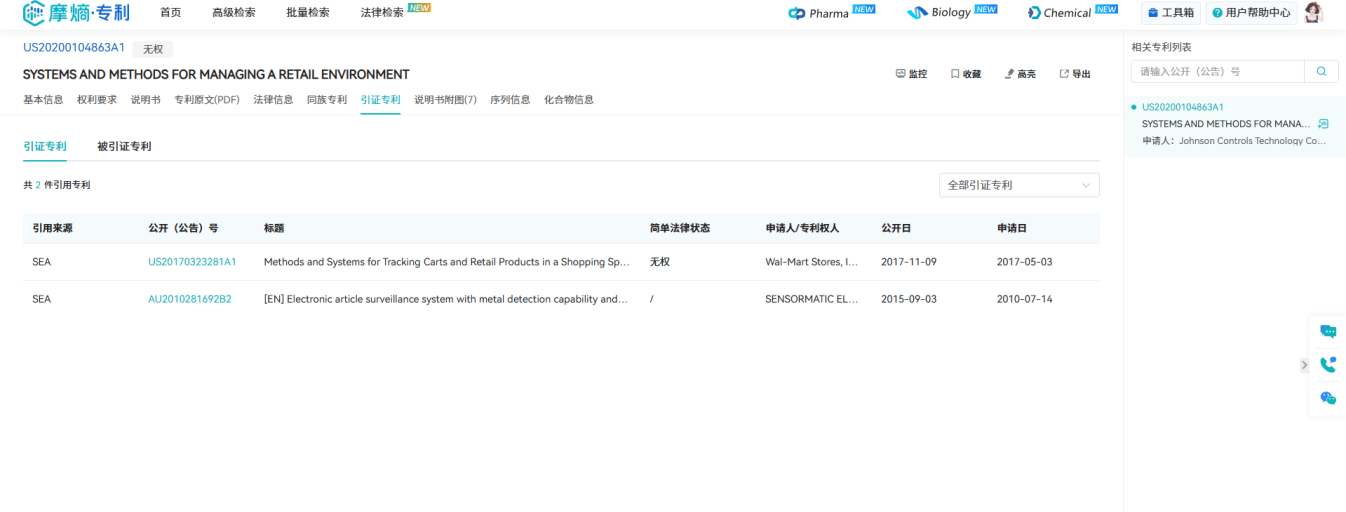
Task: Open 用户帮助中心 help center
Action: click(x=1251, y=13)
